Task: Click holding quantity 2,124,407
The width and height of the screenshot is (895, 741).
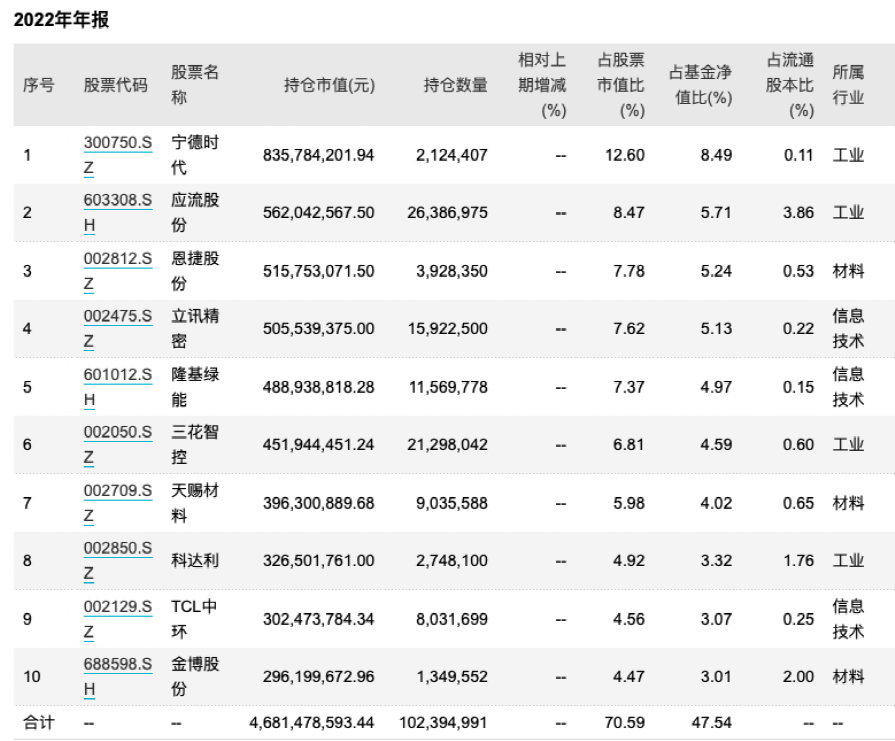Action: click(451, 155)
